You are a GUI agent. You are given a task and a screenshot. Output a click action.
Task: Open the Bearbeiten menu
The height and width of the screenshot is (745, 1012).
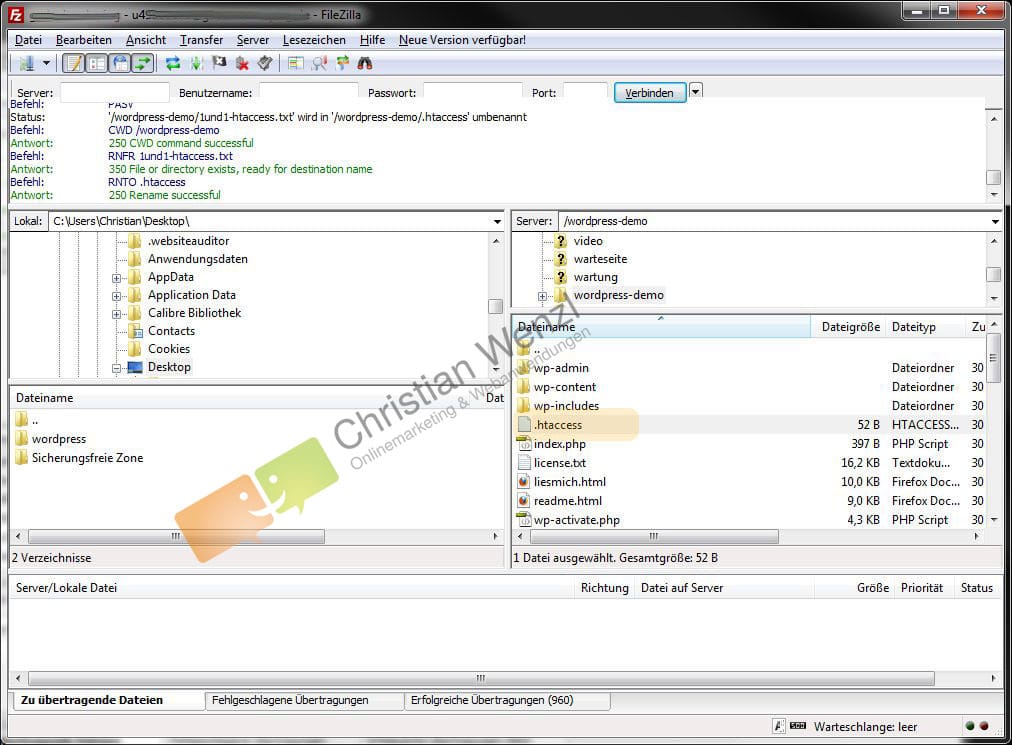(84, 40)
